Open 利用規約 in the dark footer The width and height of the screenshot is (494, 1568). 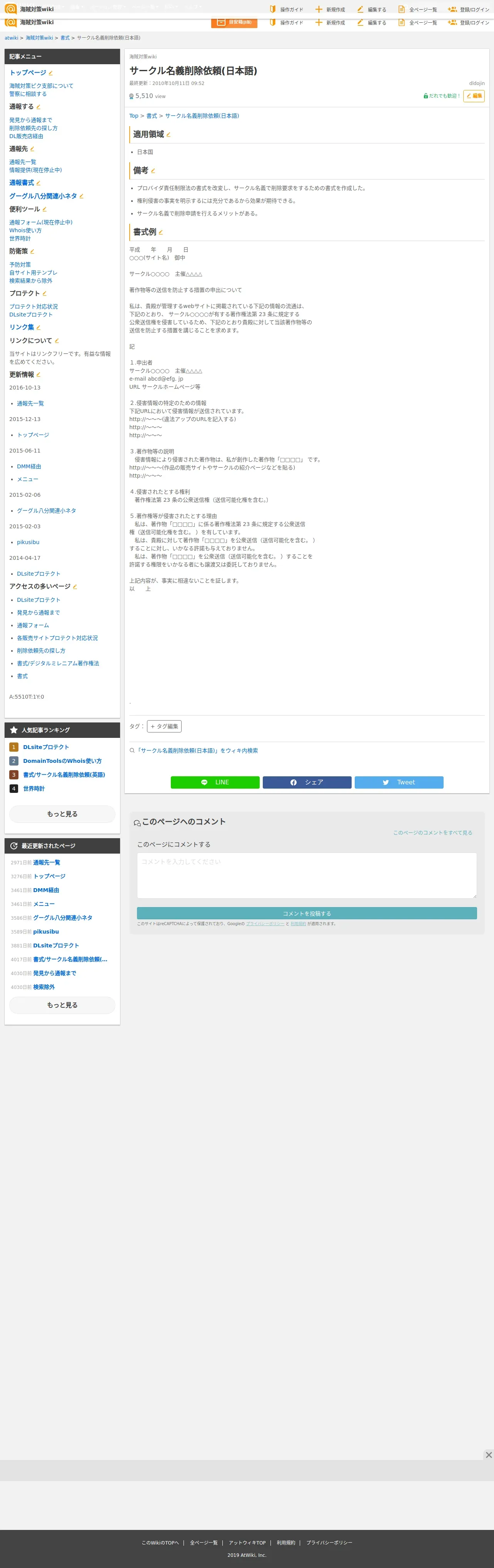pyautogui.click(x=286, y=1543)
